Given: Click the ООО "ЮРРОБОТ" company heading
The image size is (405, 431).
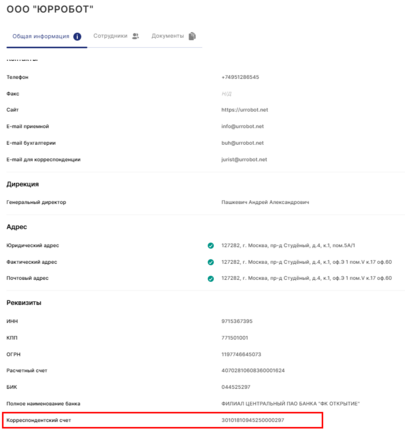Looking at the screenshot, I should tap(50, 9).
